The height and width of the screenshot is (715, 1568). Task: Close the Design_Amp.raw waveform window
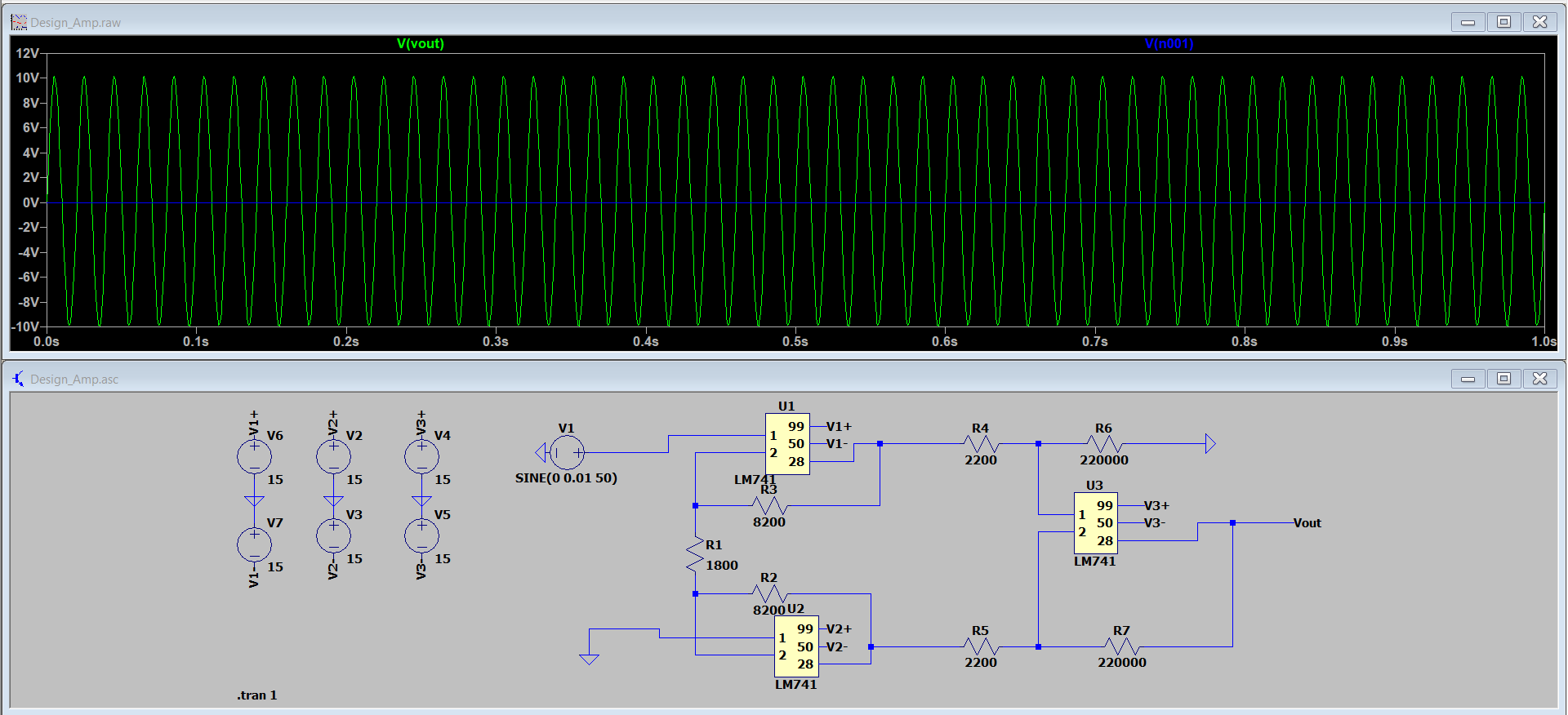1539,22
